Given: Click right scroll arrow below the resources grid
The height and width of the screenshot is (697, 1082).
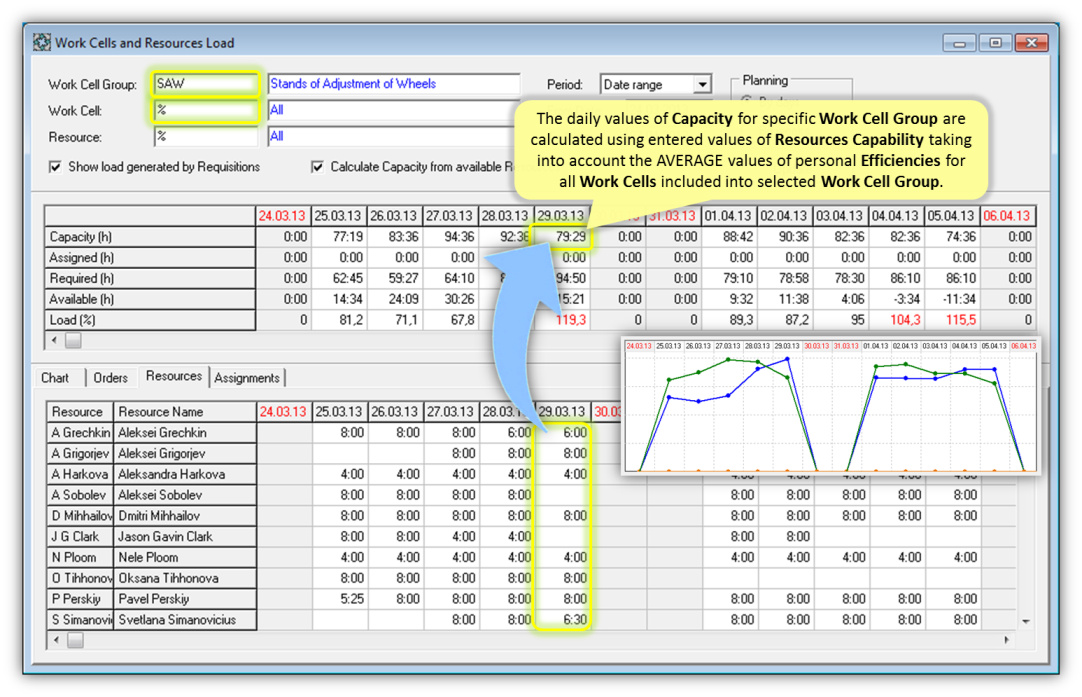Looking at the screenshot, I should (x=1006, y=640).
